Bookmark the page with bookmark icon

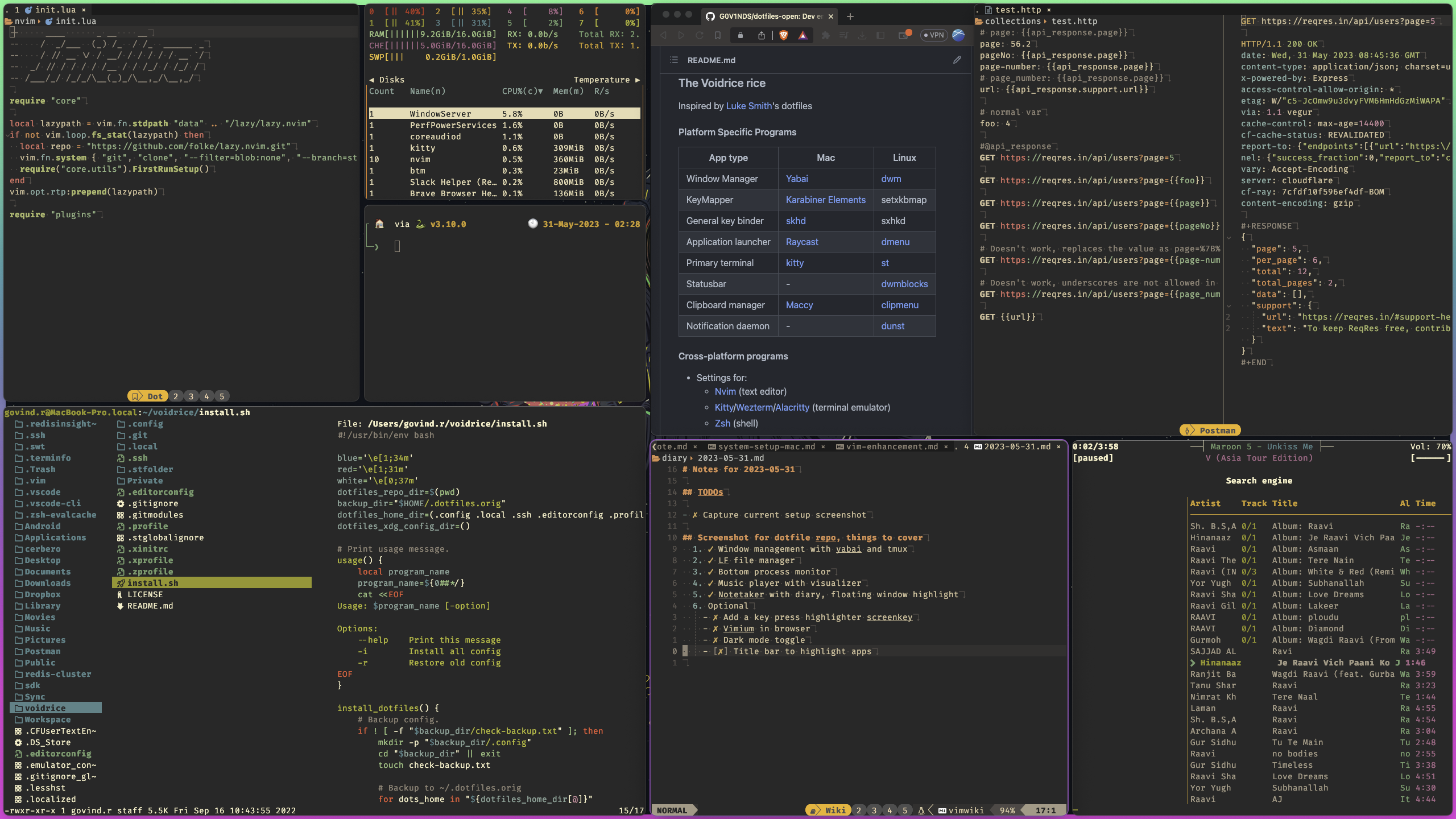[718, 35]
